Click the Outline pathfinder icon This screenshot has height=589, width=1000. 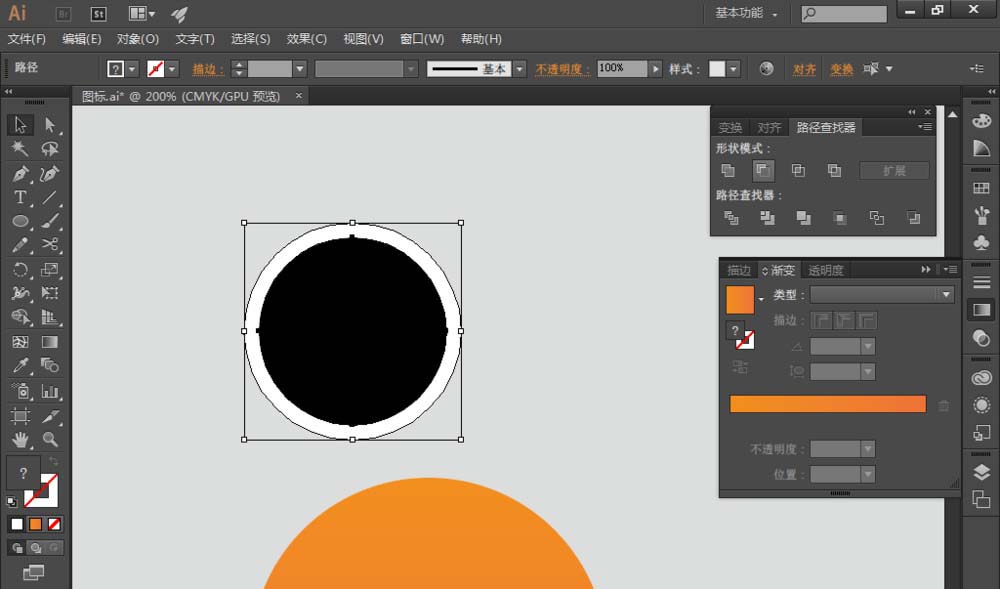(x=877, y=218)
